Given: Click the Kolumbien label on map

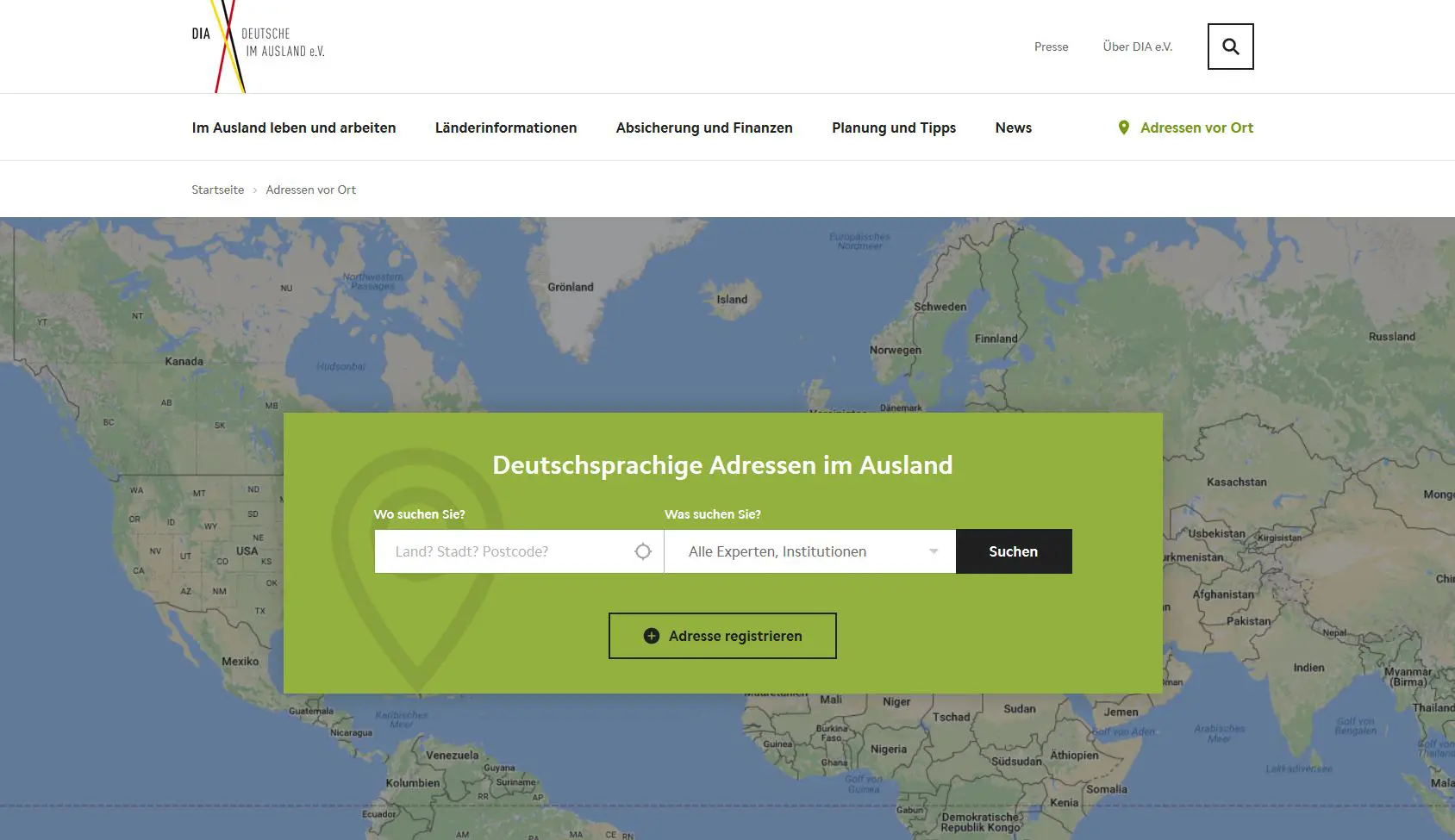Looking at the screenshot, I should coord(412,782).
